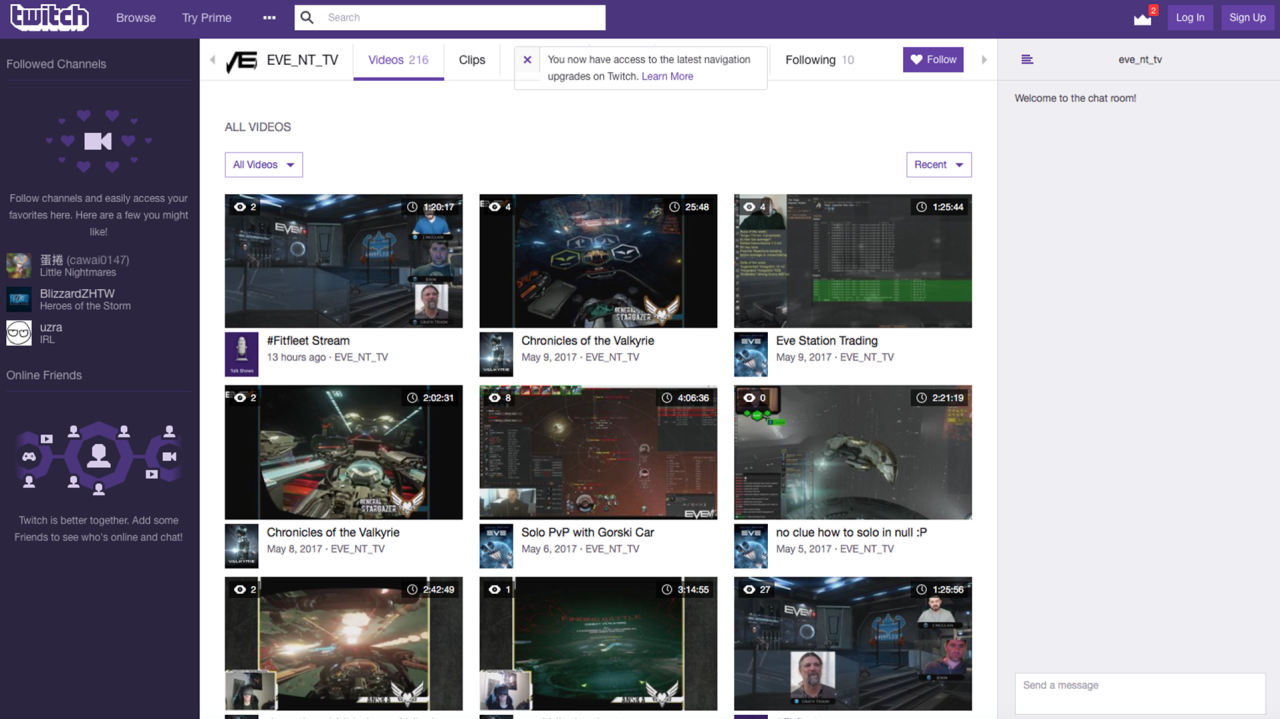Open the BlizzardZHTW channel avatar
This screenshot has height=719, width=1280.
point(19,299)
